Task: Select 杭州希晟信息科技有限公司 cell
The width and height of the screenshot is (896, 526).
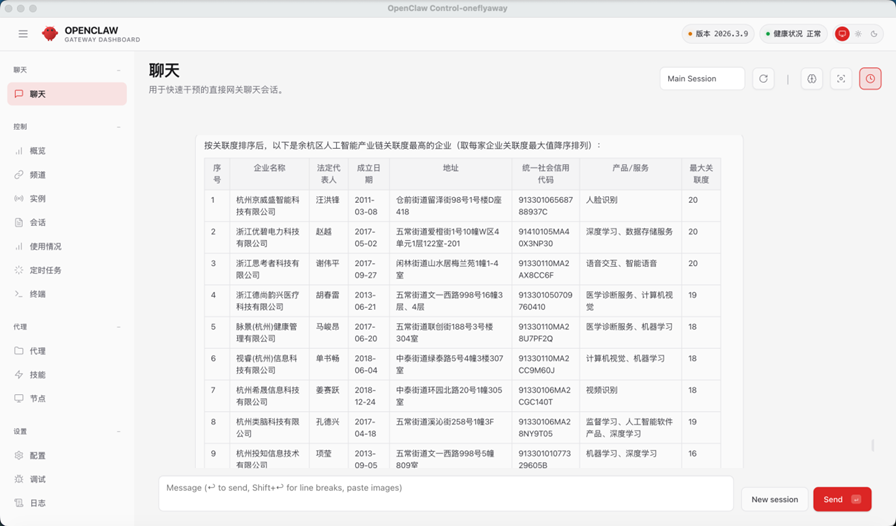Action: pos(268,396)
